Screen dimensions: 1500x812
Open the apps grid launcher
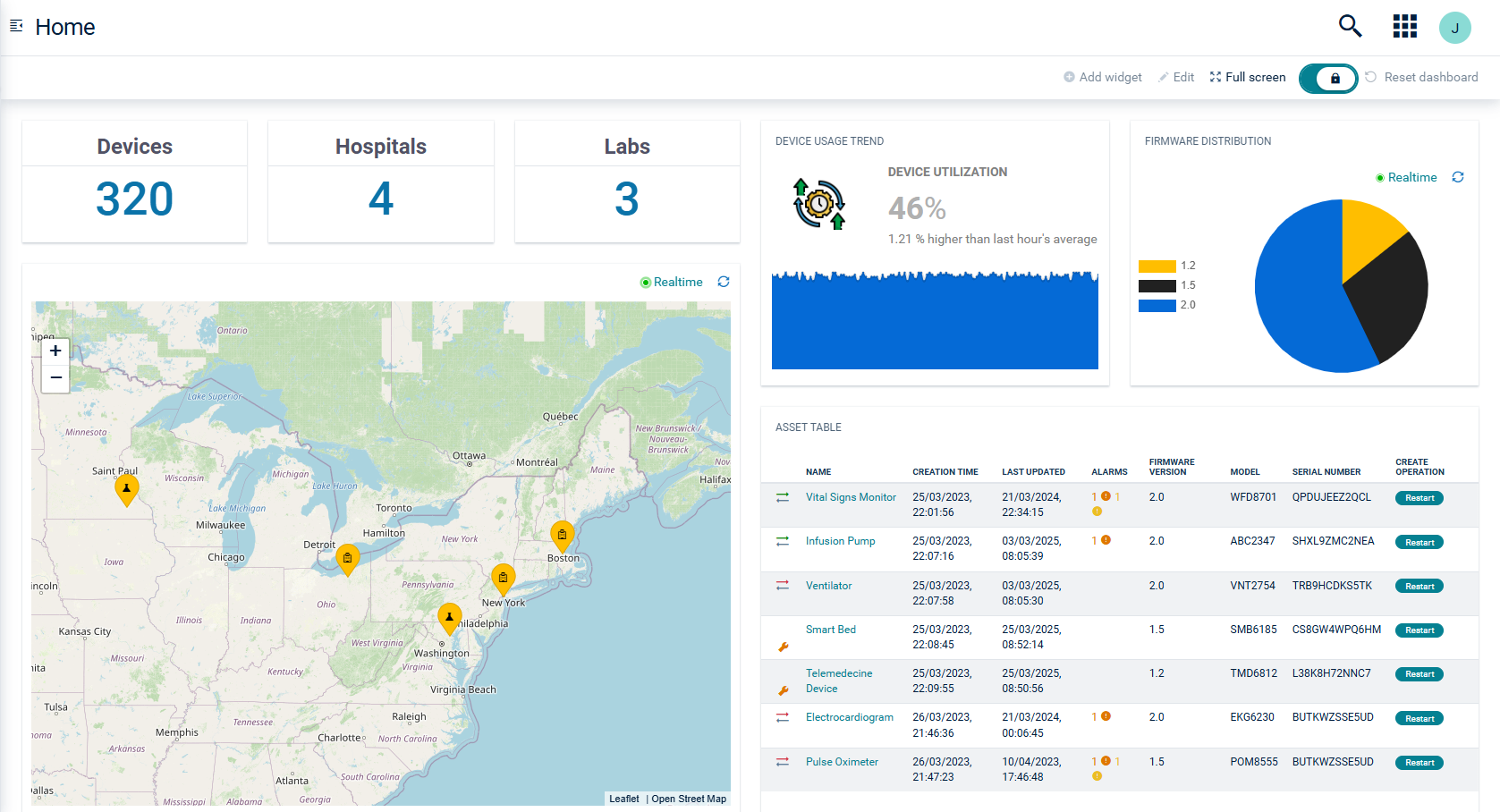pos(1404,27)
